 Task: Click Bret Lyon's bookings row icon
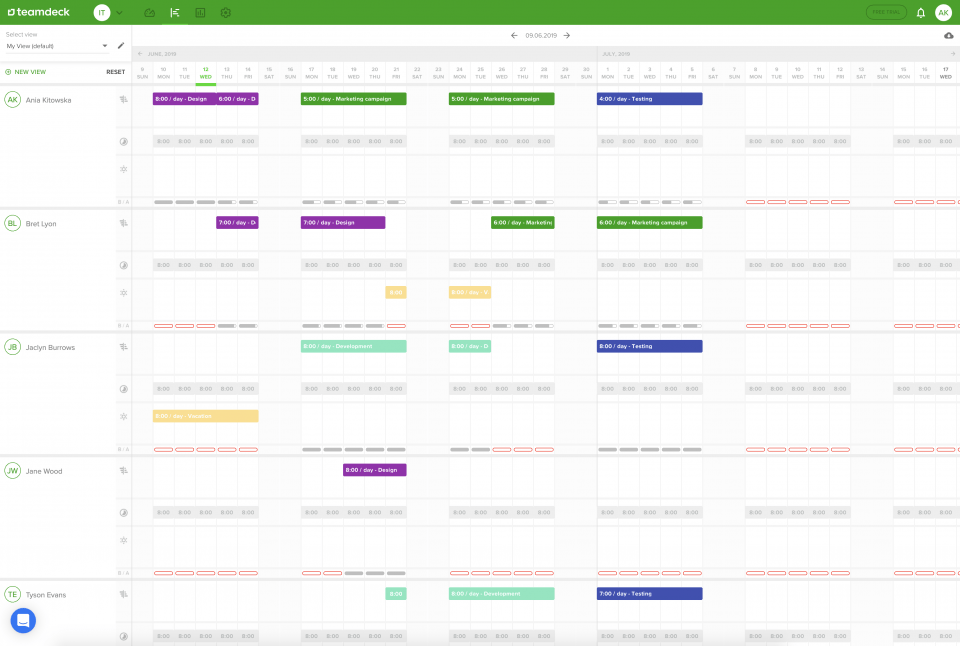click(x=124, y=223)
